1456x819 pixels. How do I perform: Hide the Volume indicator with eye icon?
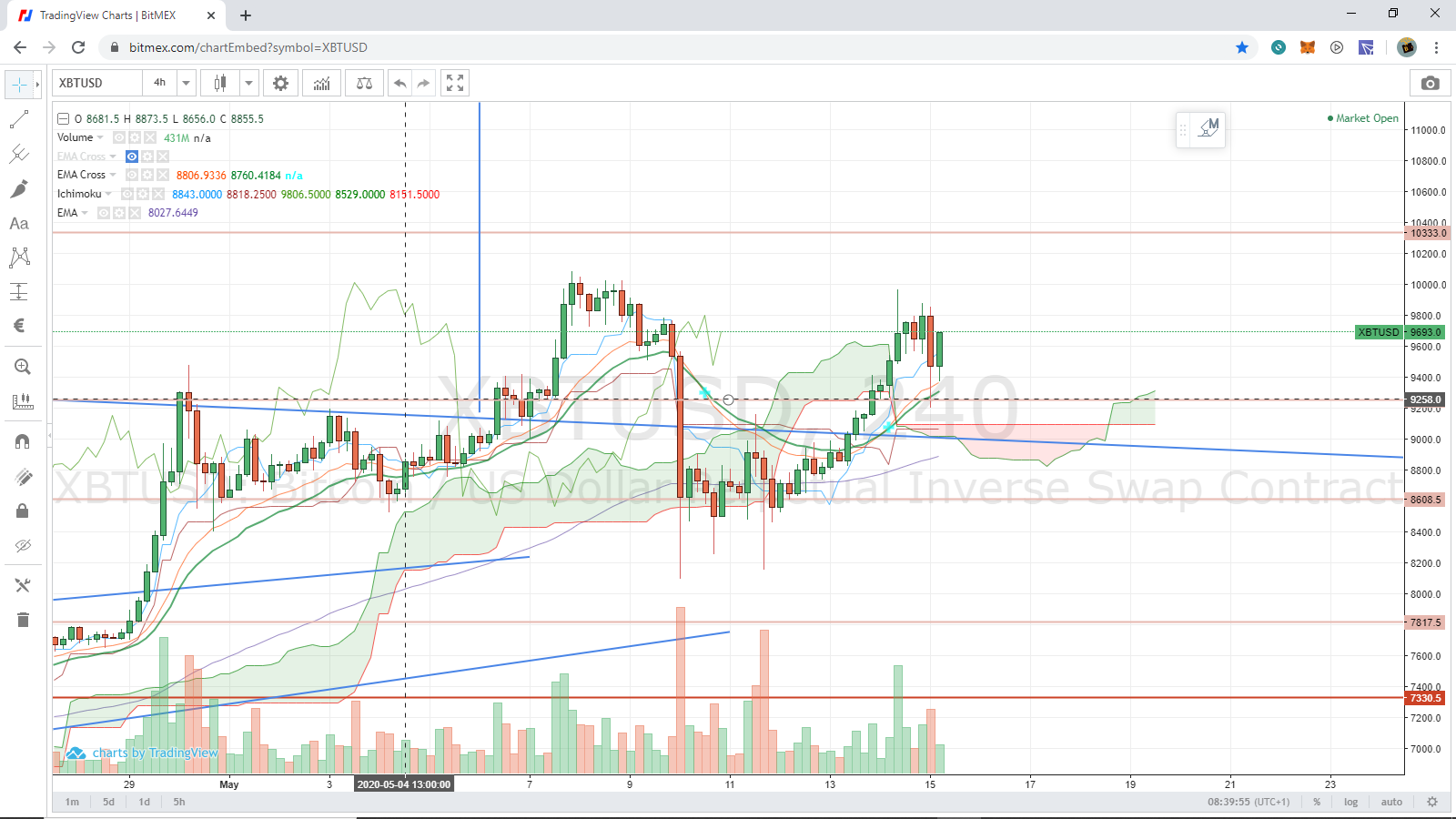pos(119,137)
